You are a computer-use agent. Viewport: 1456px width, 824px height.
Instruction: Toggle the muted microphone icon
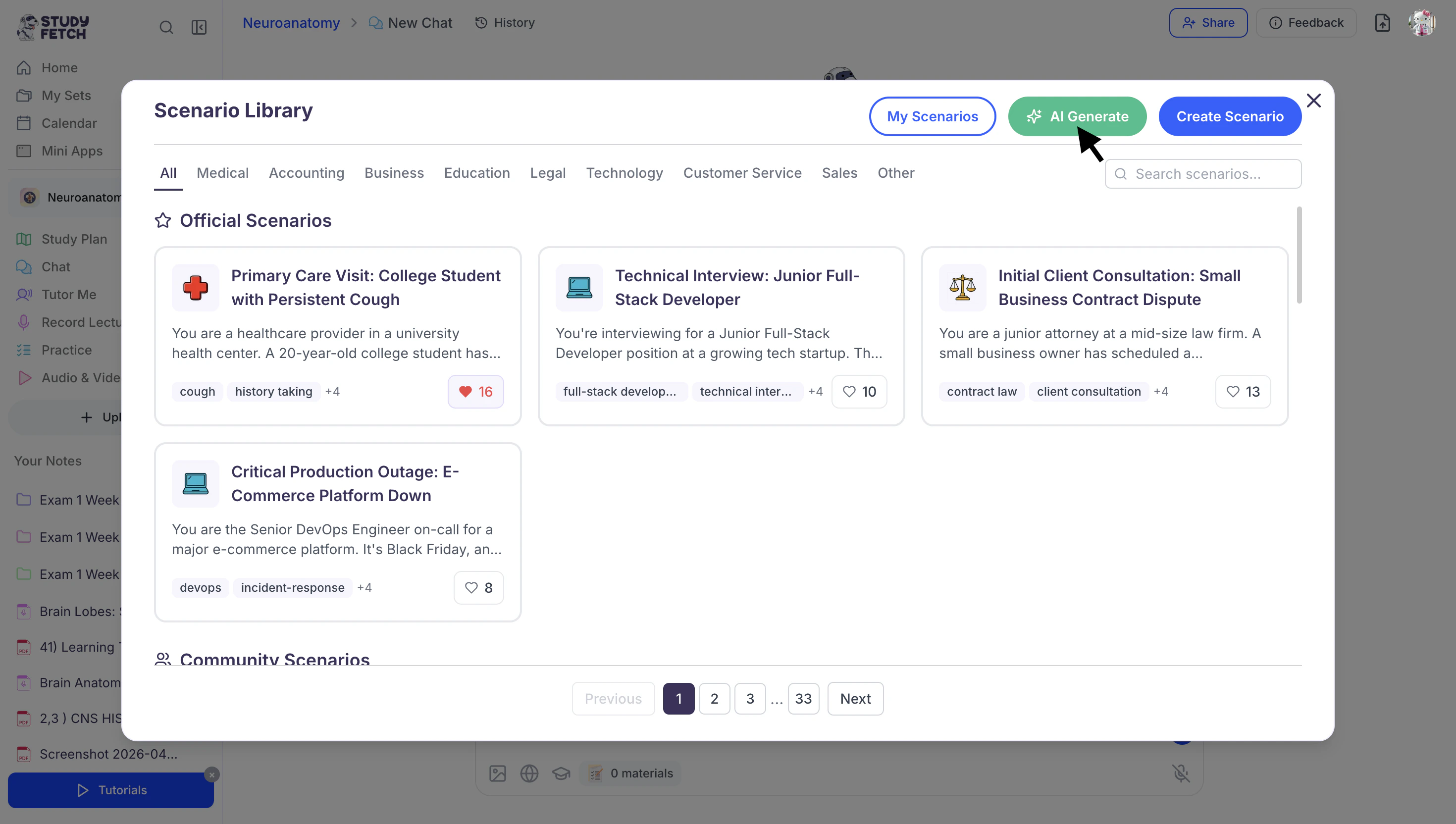click(x=1181, y=773)
